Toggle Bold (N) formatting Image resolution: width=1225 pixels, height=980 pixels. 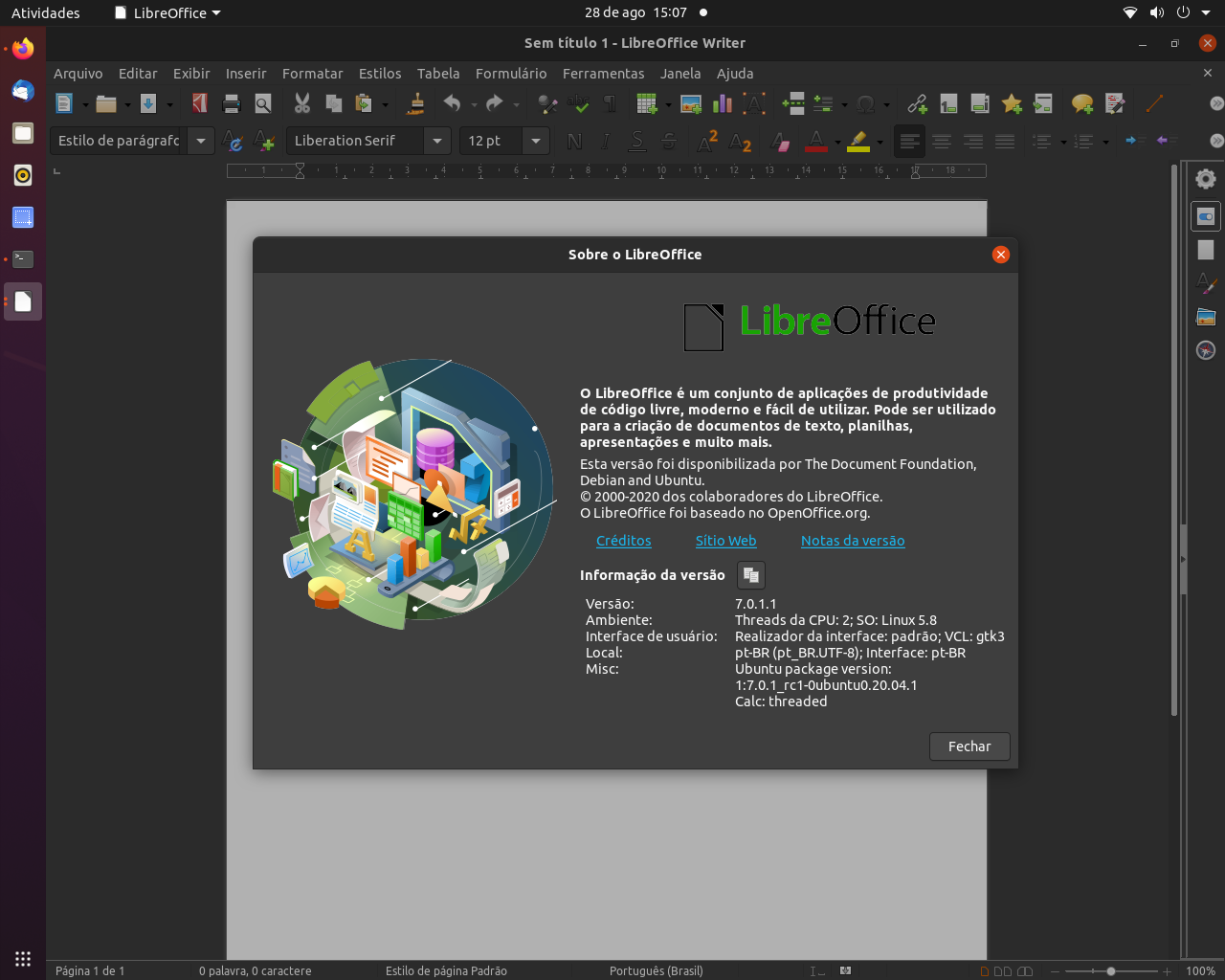[x=574, y=141]
